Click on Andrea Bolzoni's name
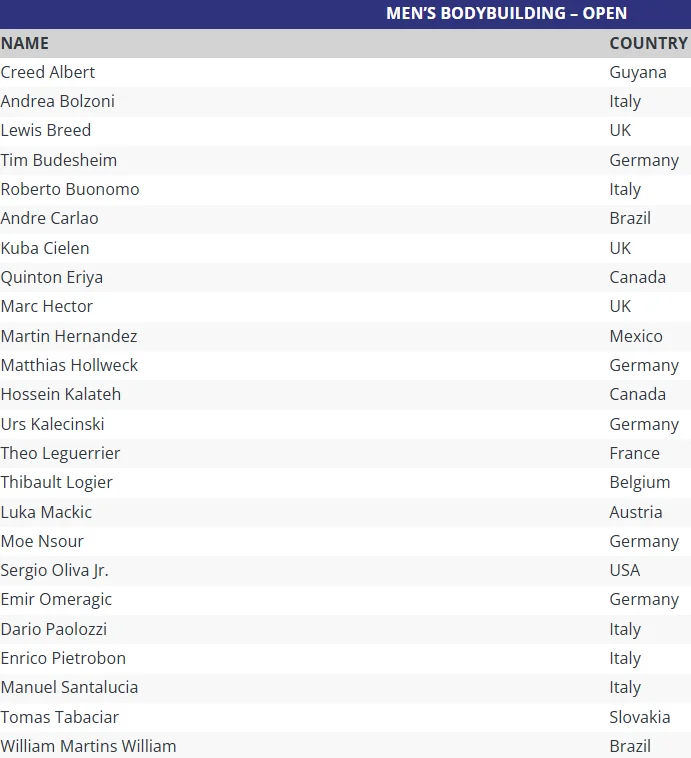The height and width of the screenshot is (758, 691). coord(58,101)
